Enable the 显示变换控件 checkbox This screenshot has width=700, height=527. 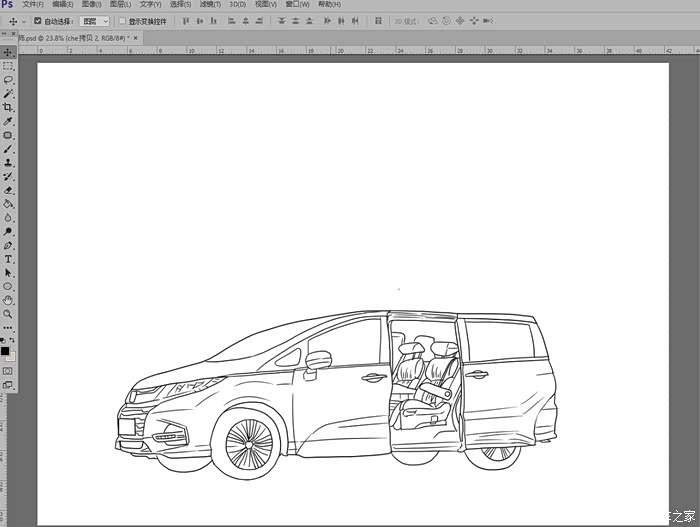122,20
